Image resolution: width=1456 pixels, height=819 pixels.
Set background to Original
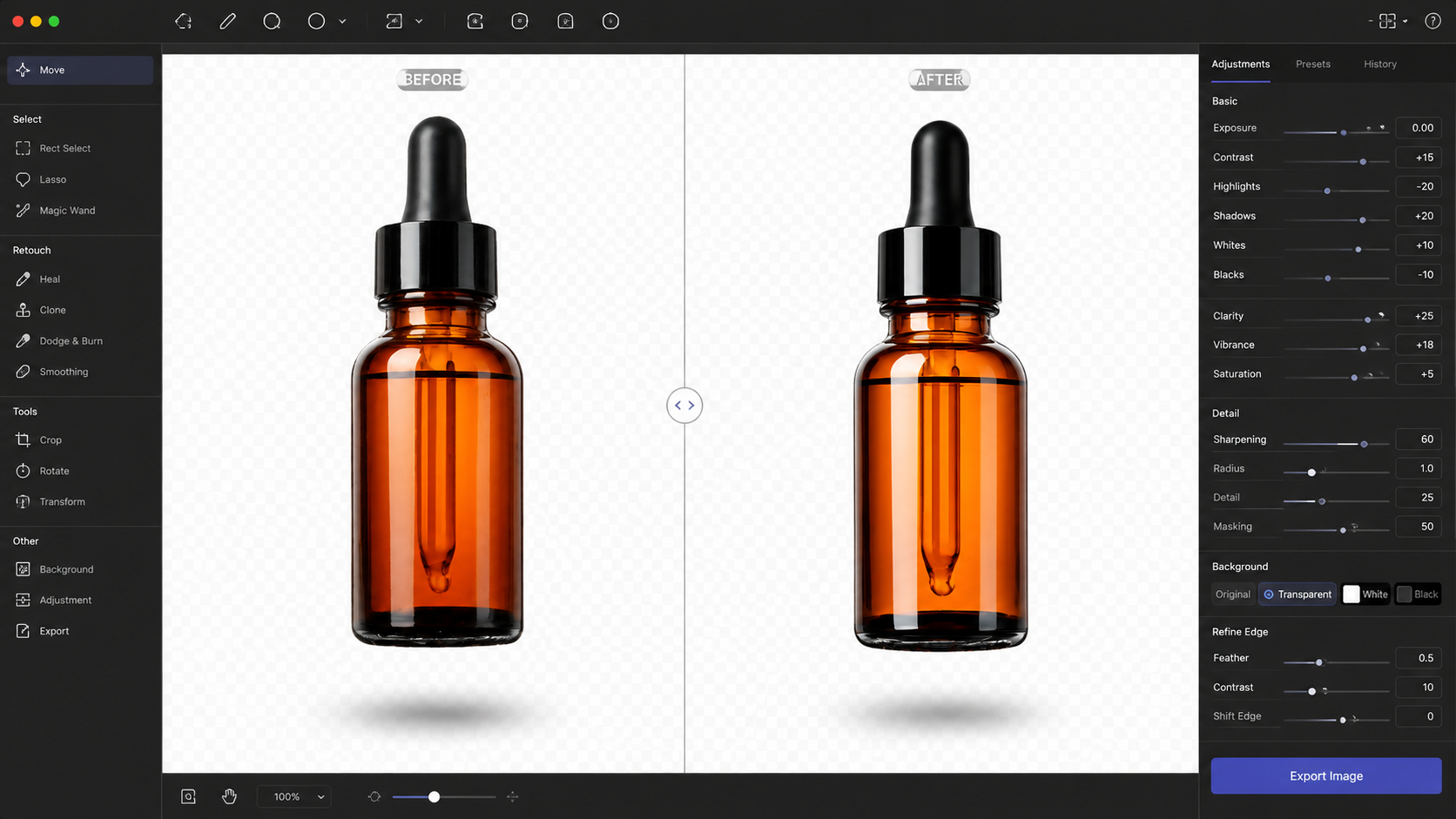[1233, 594]
